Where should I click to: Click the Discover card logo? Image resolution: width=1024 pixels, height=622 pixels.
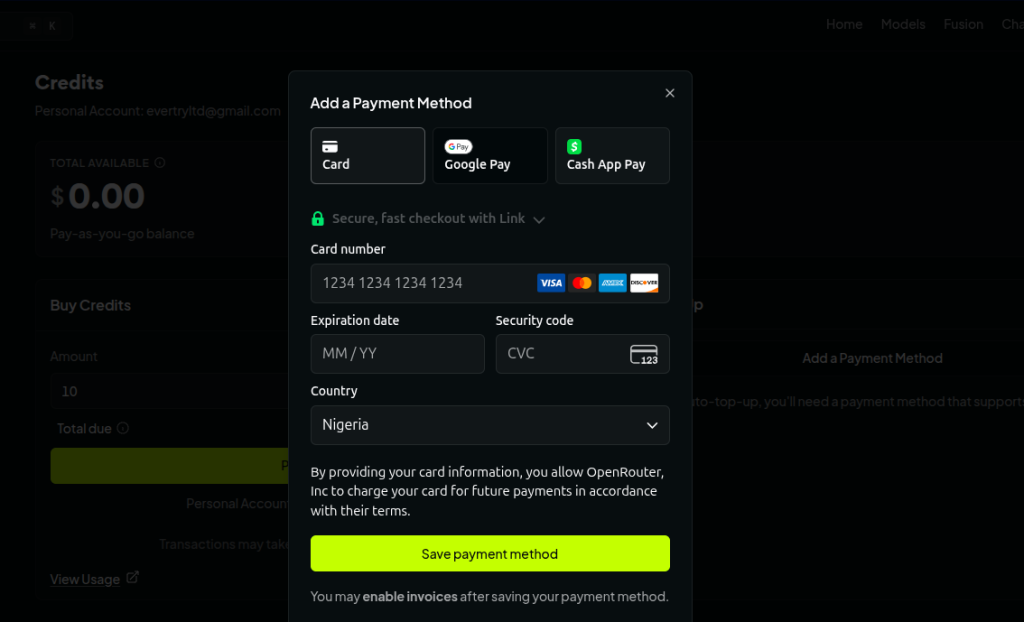(644, 283)
